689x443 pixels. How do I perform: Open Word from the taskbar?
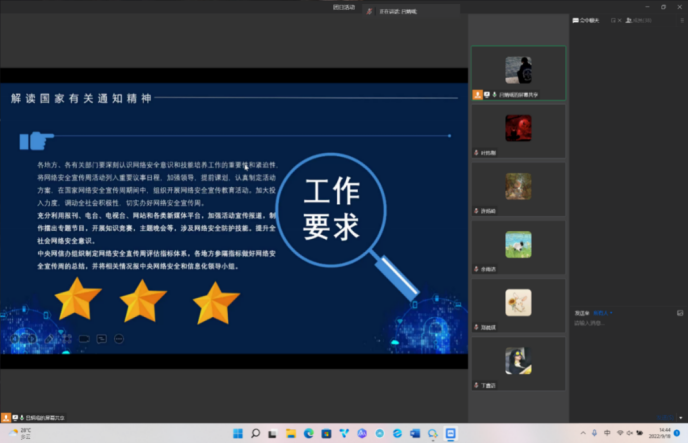tap(415, 433)
